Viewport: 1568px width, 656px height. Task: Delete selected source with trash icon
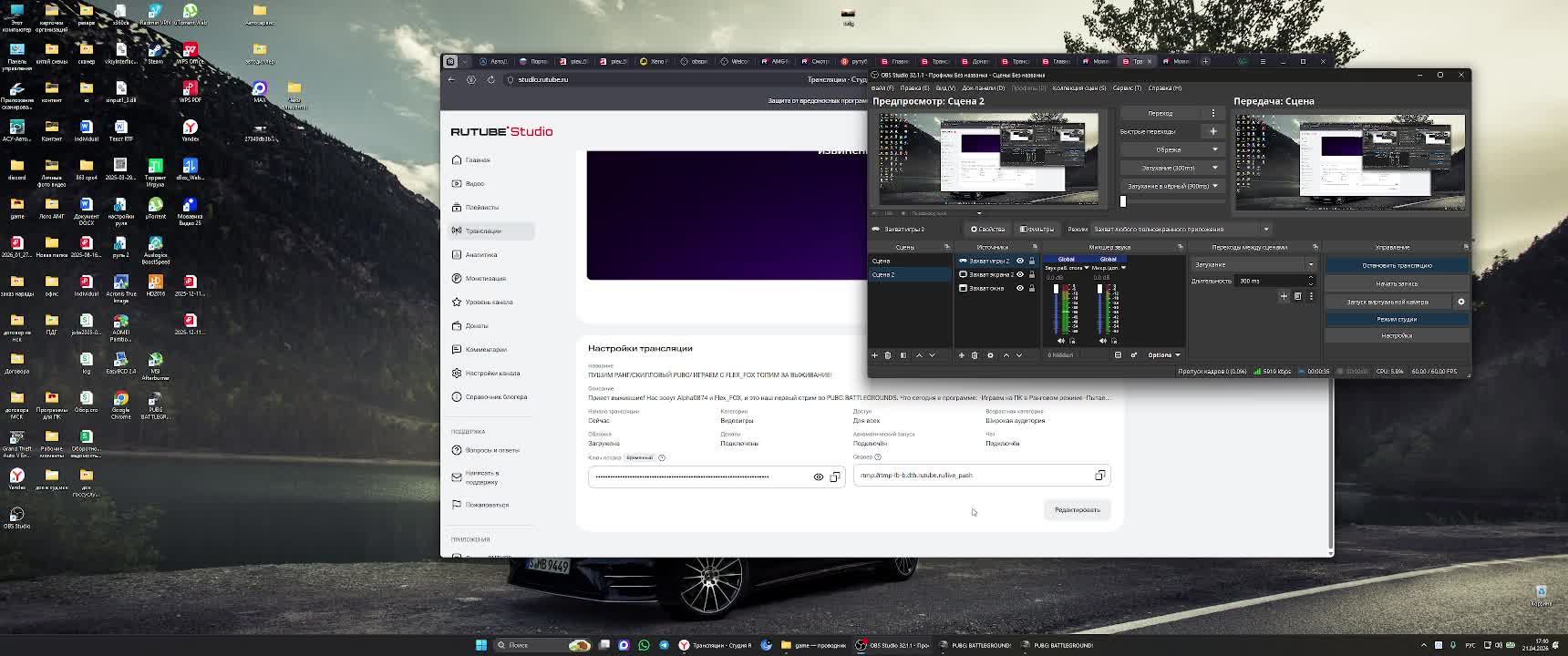tap(975, 355)
